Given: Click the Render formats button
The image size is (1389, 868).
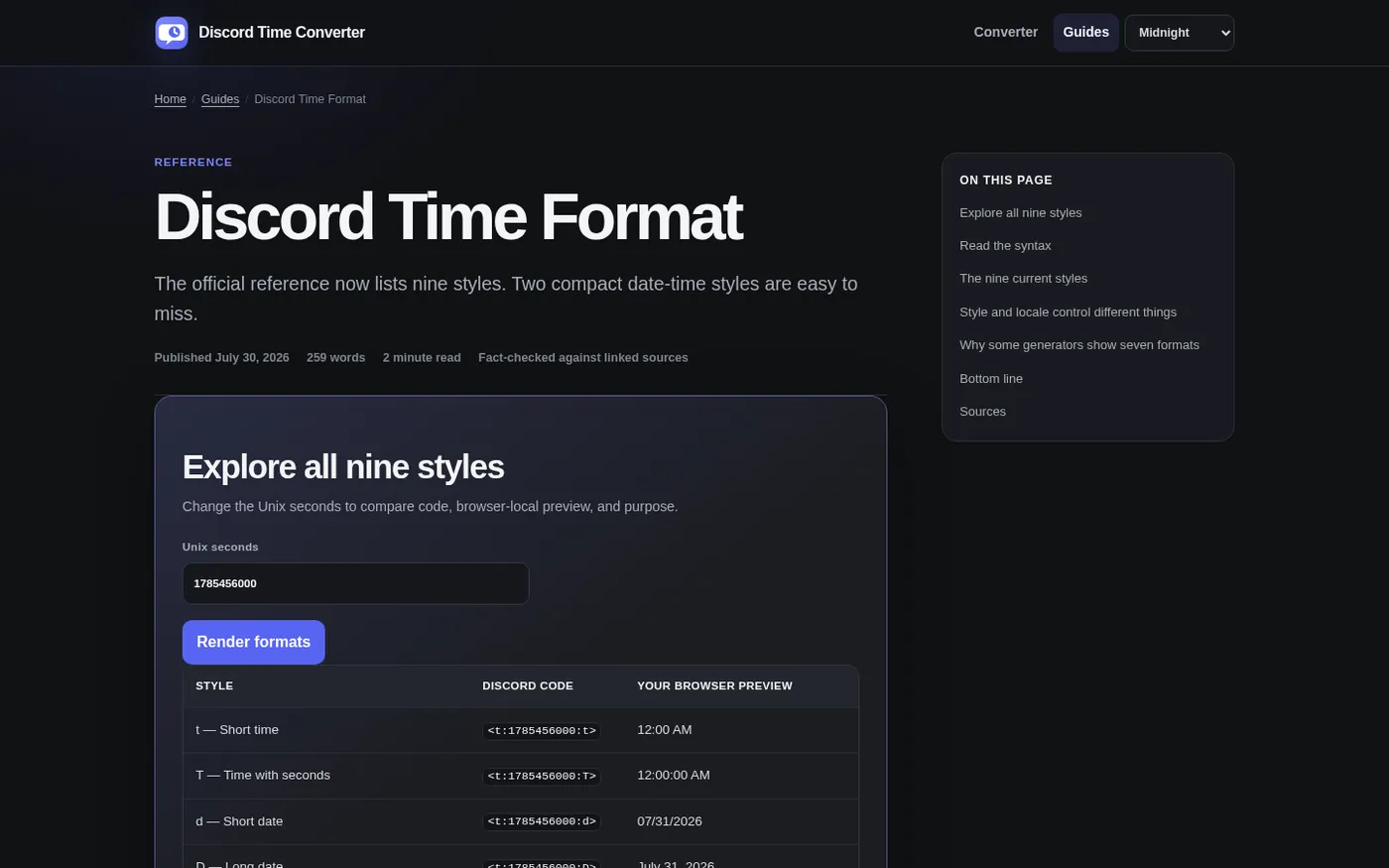Looking at the screenshot, I should tap(253, 642).
